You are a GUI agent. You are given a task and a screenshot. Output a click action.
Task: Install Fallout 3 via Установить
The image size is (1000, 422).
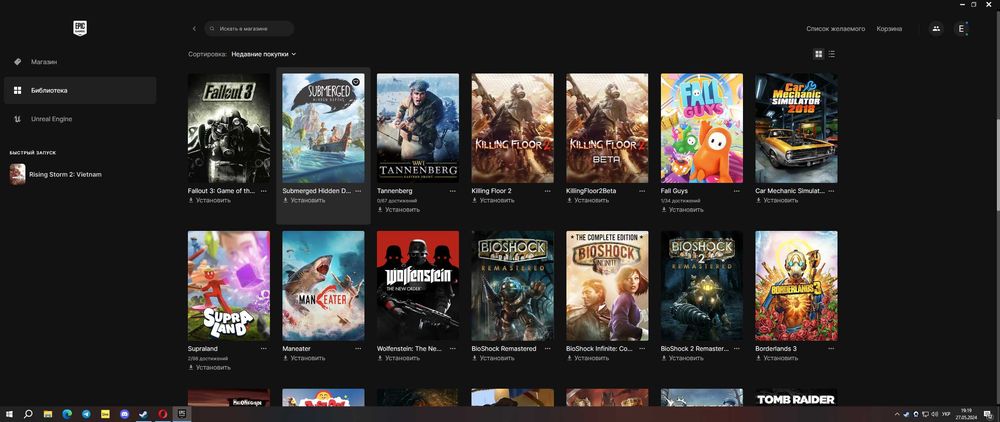tap(209, 200)
